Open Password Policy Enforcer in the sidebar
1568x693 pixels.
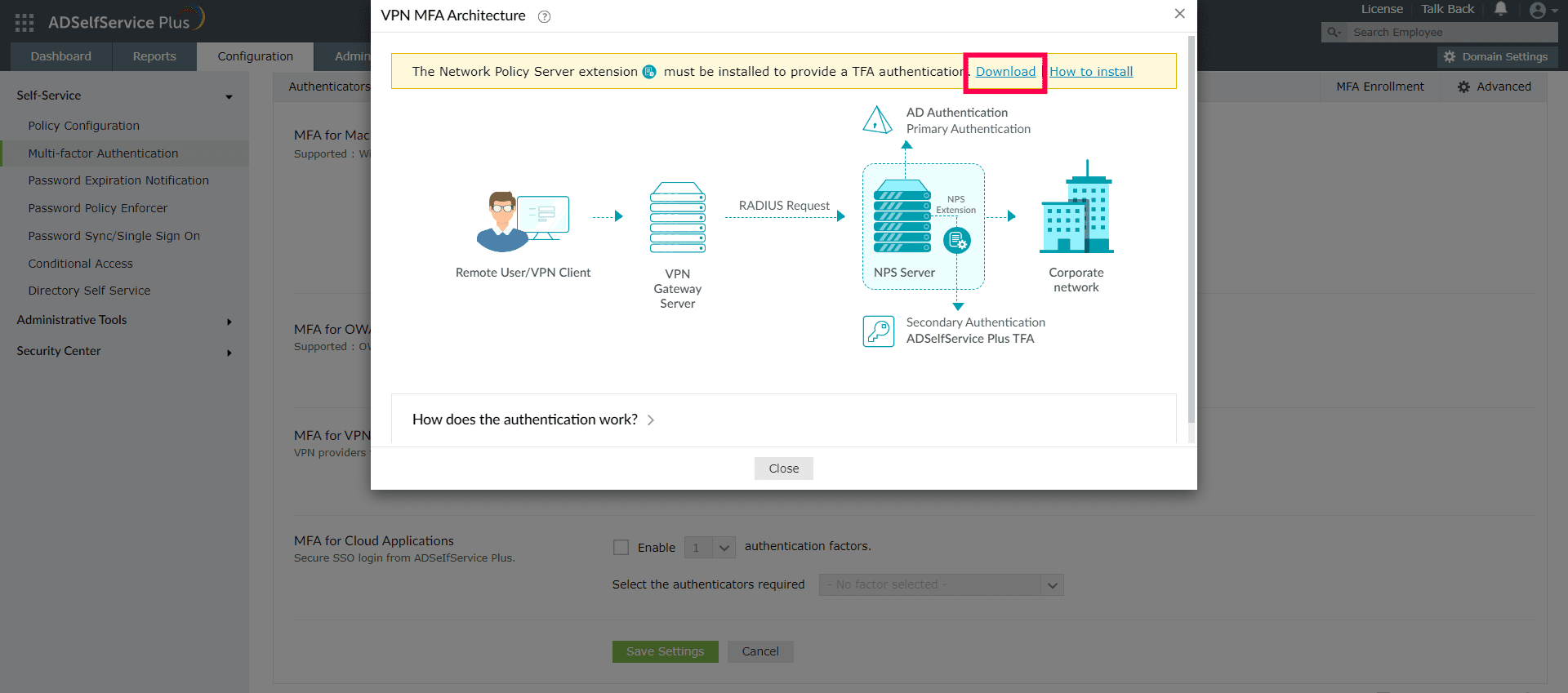tap(98, 208)
